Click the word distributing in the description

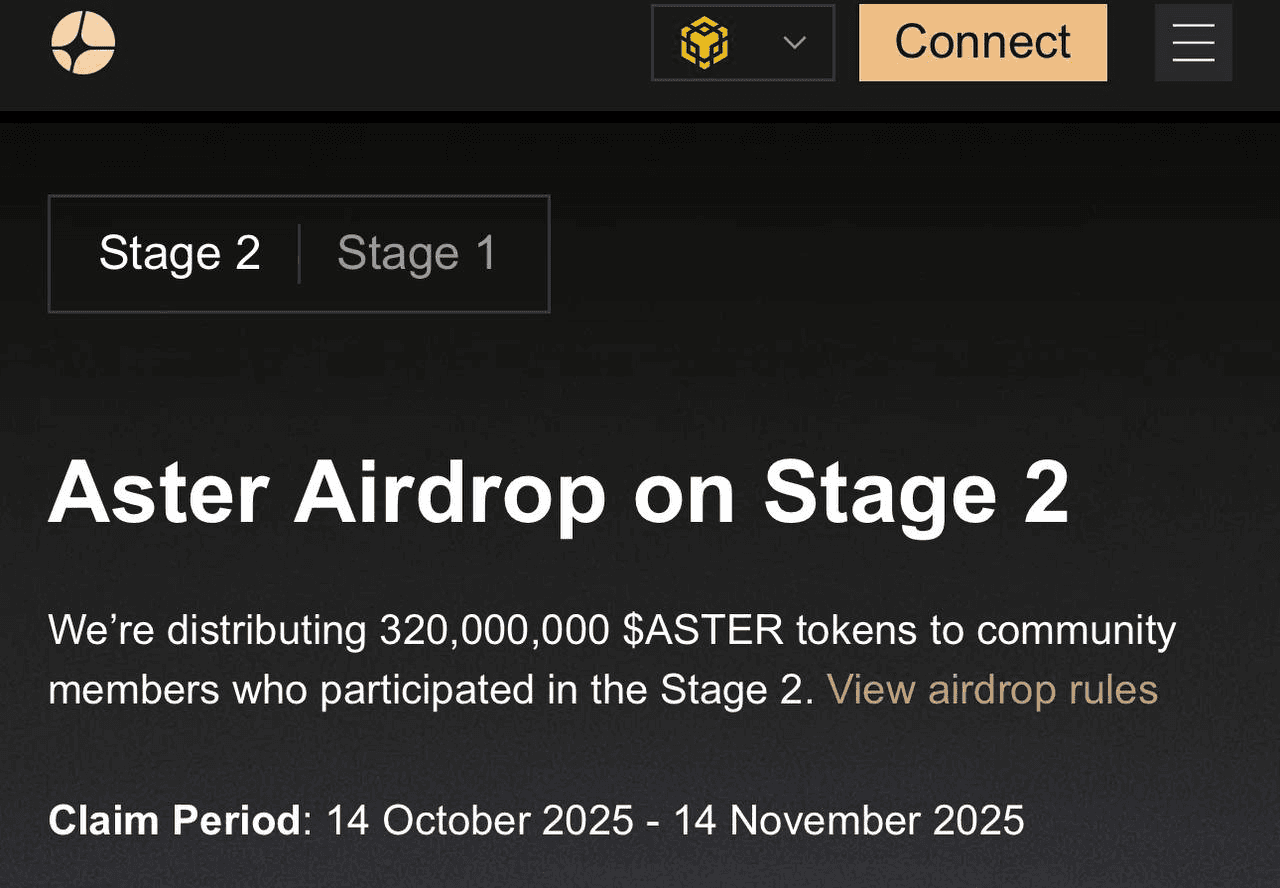point(266,631)
